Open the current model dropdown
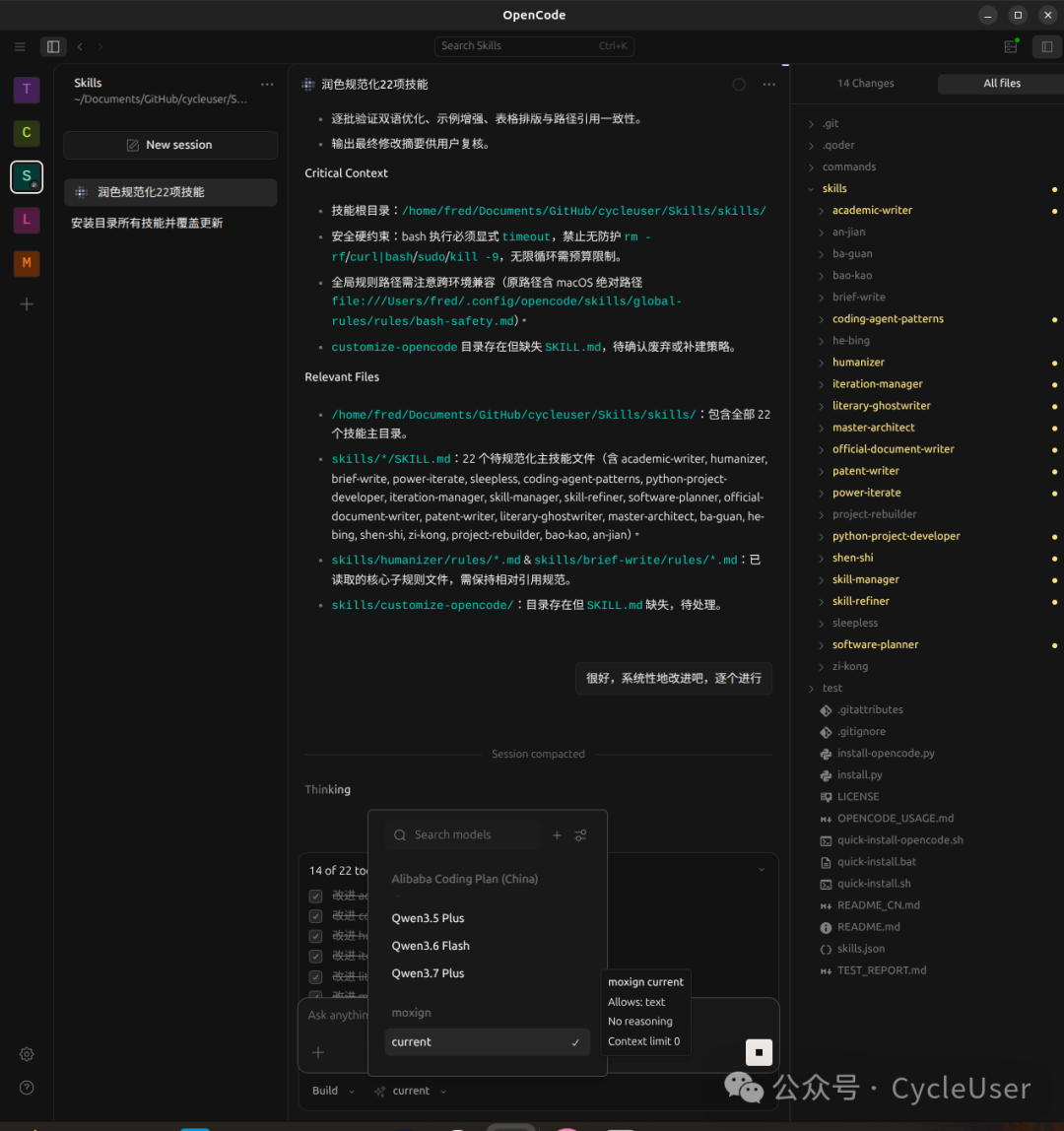This screenshot has height=1131, width=1064. pyautogui.click(x=411, y=1091)
